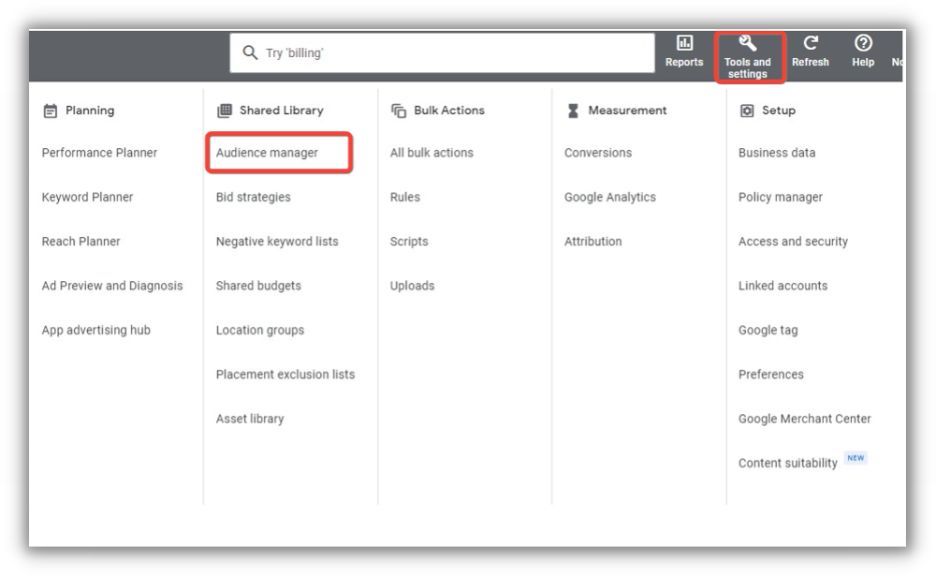Screen dimensions: 936x581
Task: Open Google Merchant Center
Action: (804, 419)
